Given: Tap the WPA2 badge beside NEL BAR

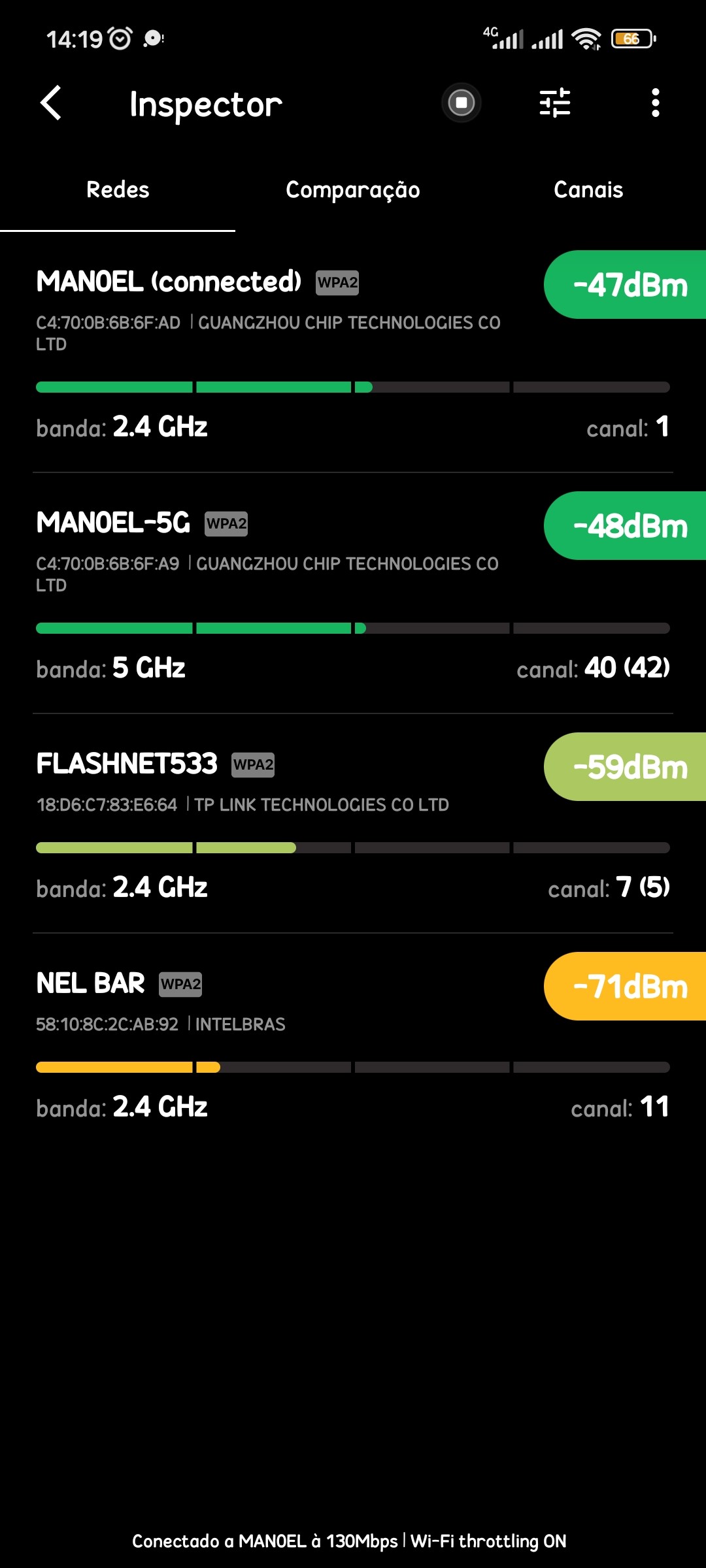Looking at the screenshot, I should point(180,985).
